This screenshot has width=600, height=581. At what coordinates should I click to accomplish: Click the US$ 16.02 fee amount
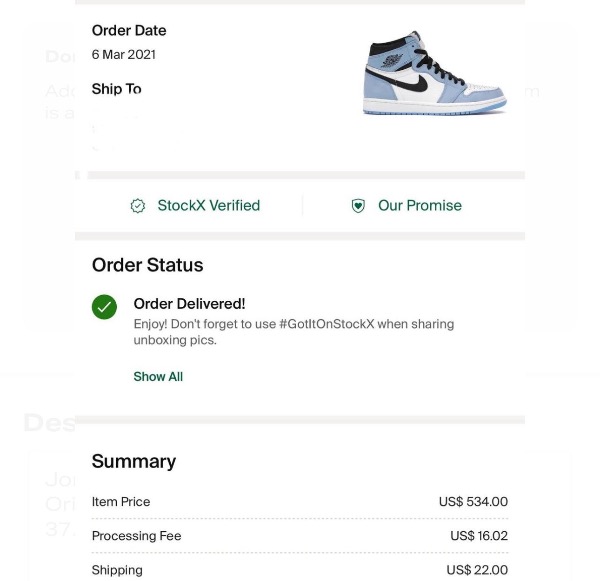tap(478, 536)
